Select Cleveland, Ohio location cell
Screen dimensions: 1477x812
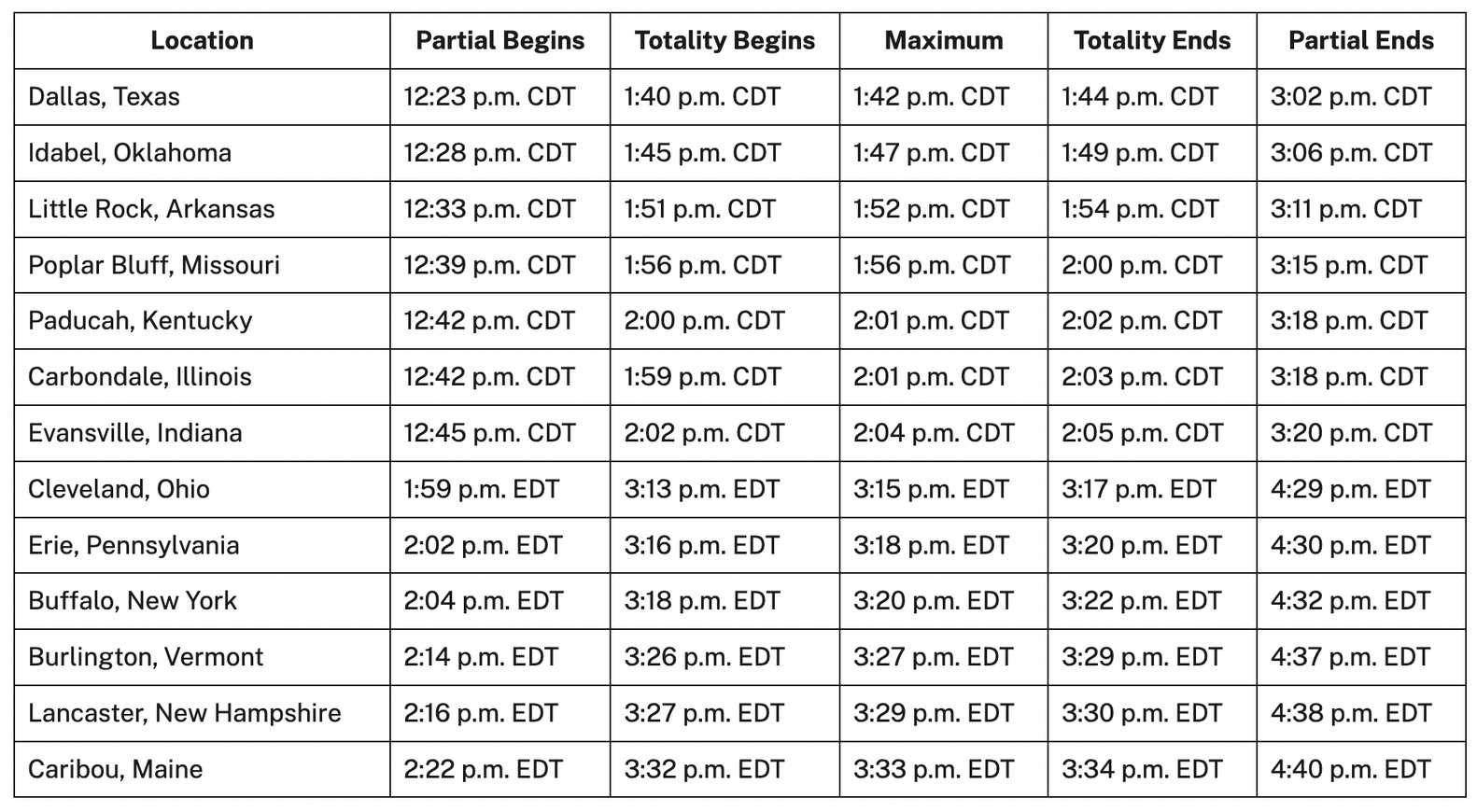pos(202,489)
